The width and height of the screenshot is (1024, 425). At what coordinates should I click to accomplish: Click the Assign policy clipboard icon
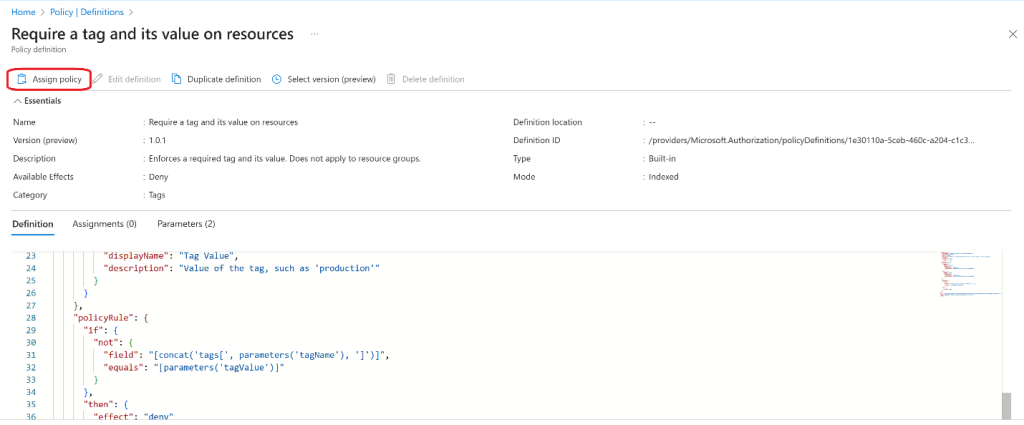click(22, 79)
